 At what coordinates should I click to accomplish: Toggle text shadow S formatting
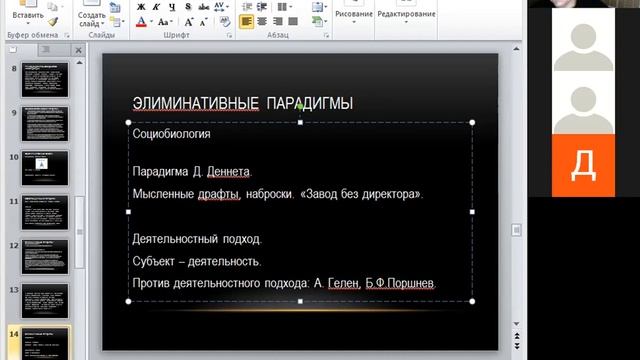click(188, 7)
